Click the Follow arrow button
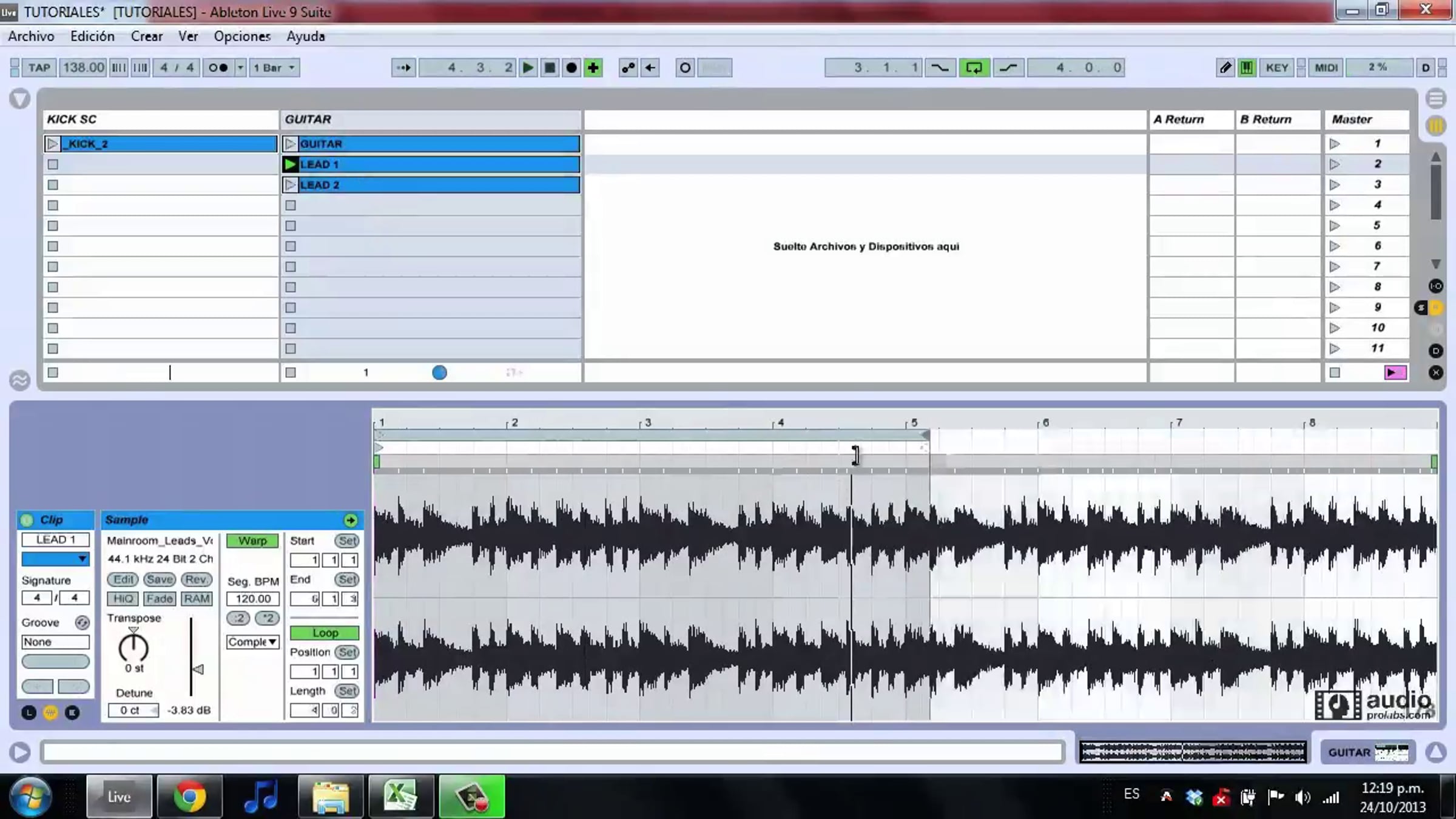This screenshot has height=819, width=1456. (x=403, y=67)
